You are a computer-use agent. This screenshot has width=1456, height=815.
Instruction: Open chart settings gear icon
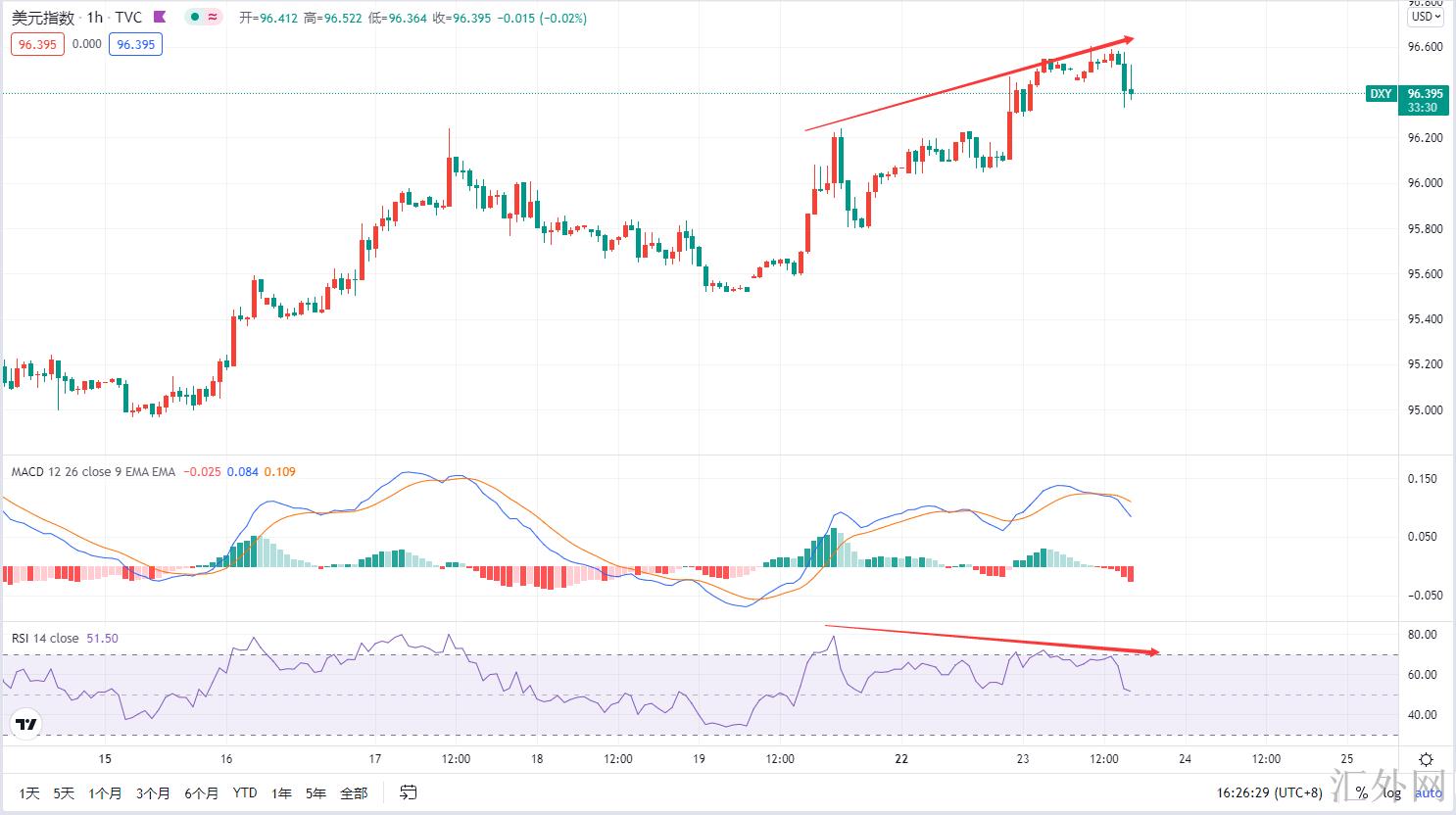(1427, 759)
